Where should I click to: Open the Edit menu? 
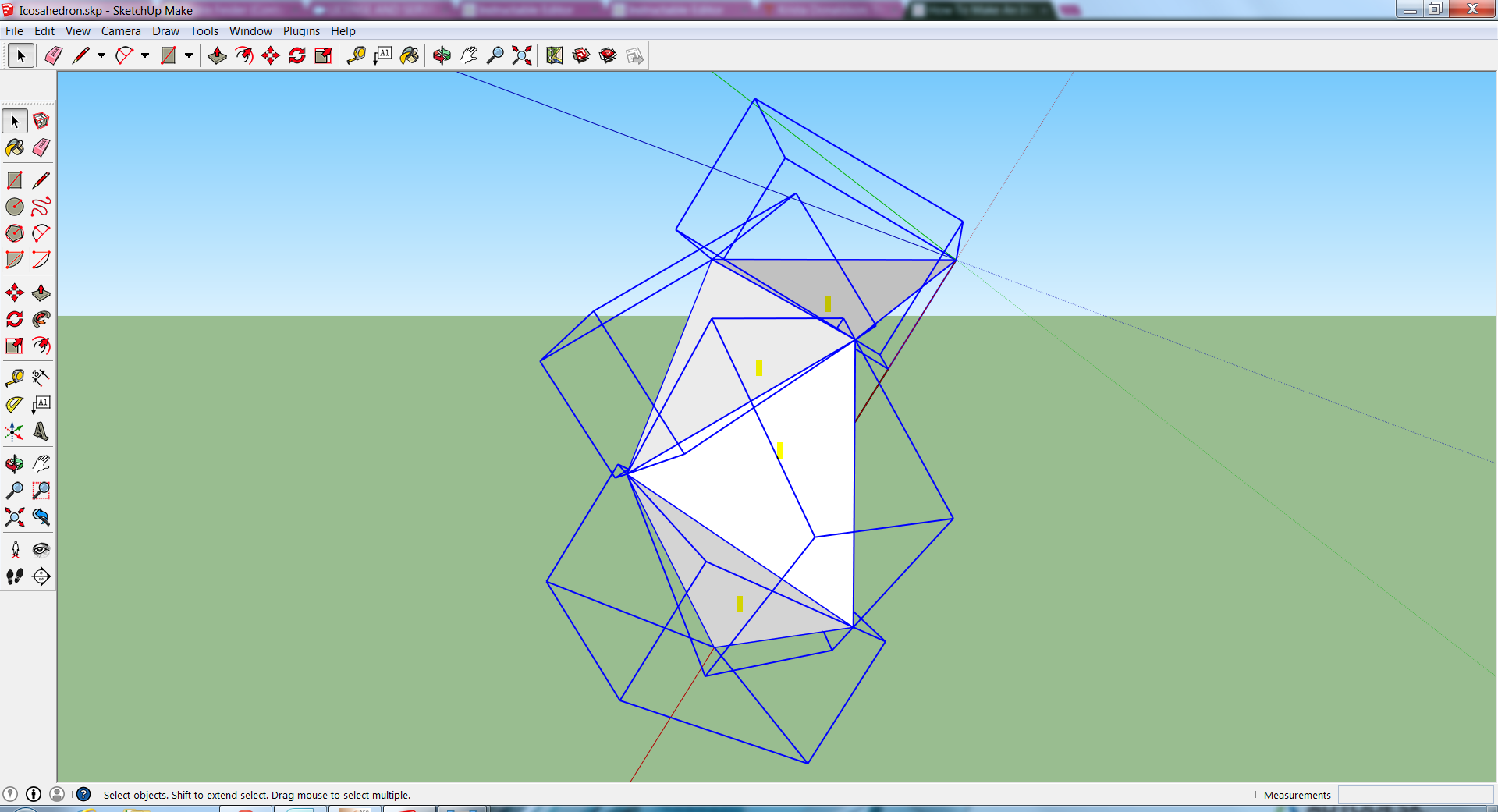point(44,31)
